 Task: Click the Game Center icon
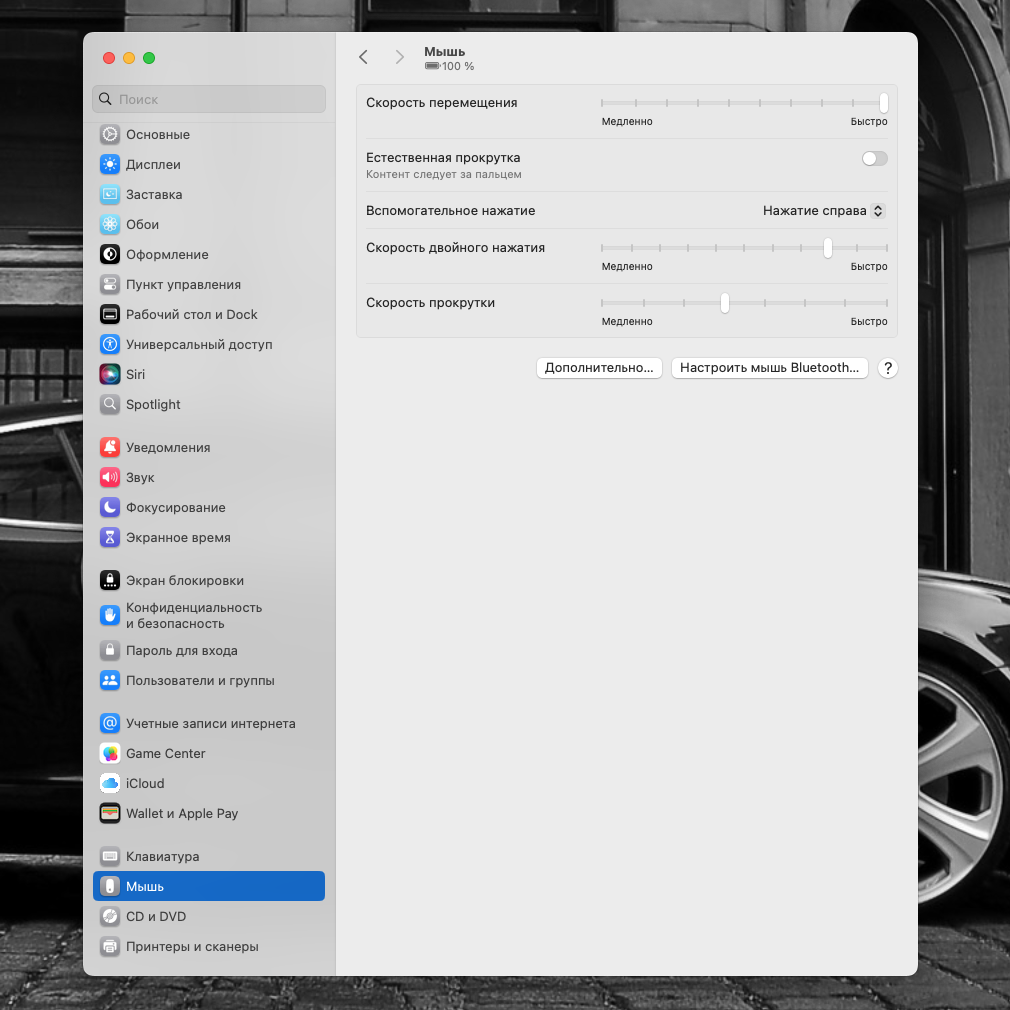pos(110,754)
